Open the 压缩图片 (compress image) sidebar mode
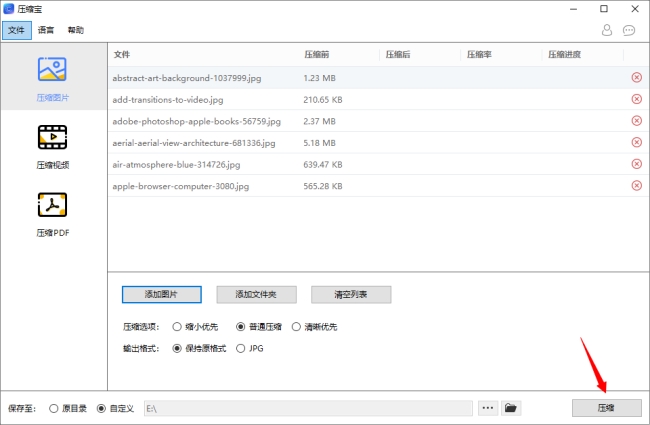Viewport: 650px width, 425px height. click(x=53, y=79)
